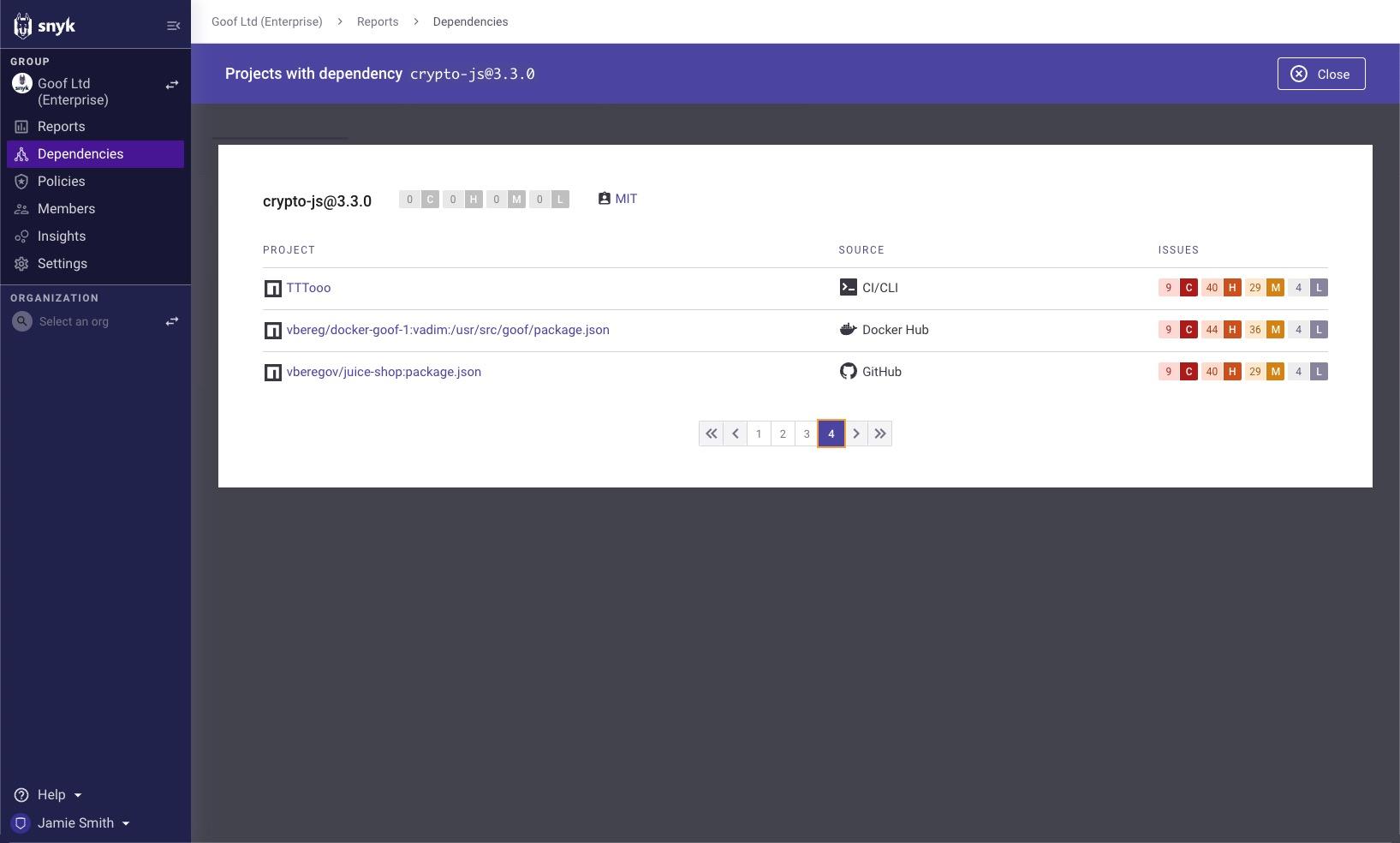
Task: Open vberegov/juice-shop:package.json project
Action: point(384,372)
